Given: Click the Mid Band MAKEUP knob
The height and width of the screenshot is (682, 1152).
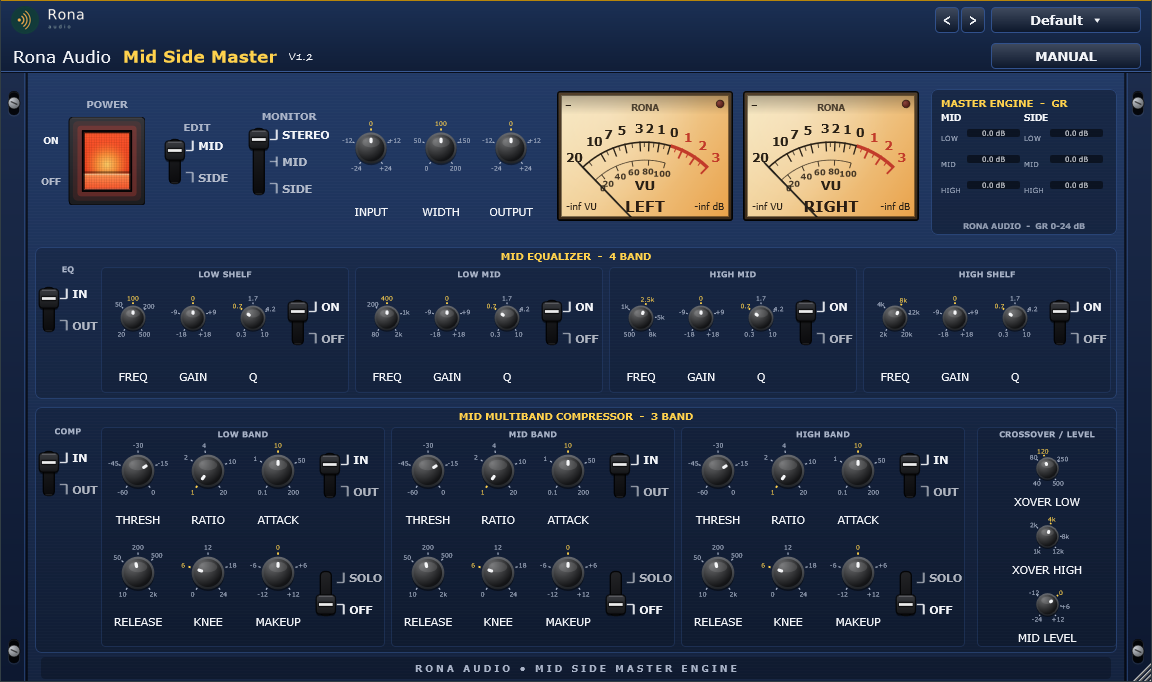Looking at the screenshot, I should pyautogui.click(x=568, y=573).
